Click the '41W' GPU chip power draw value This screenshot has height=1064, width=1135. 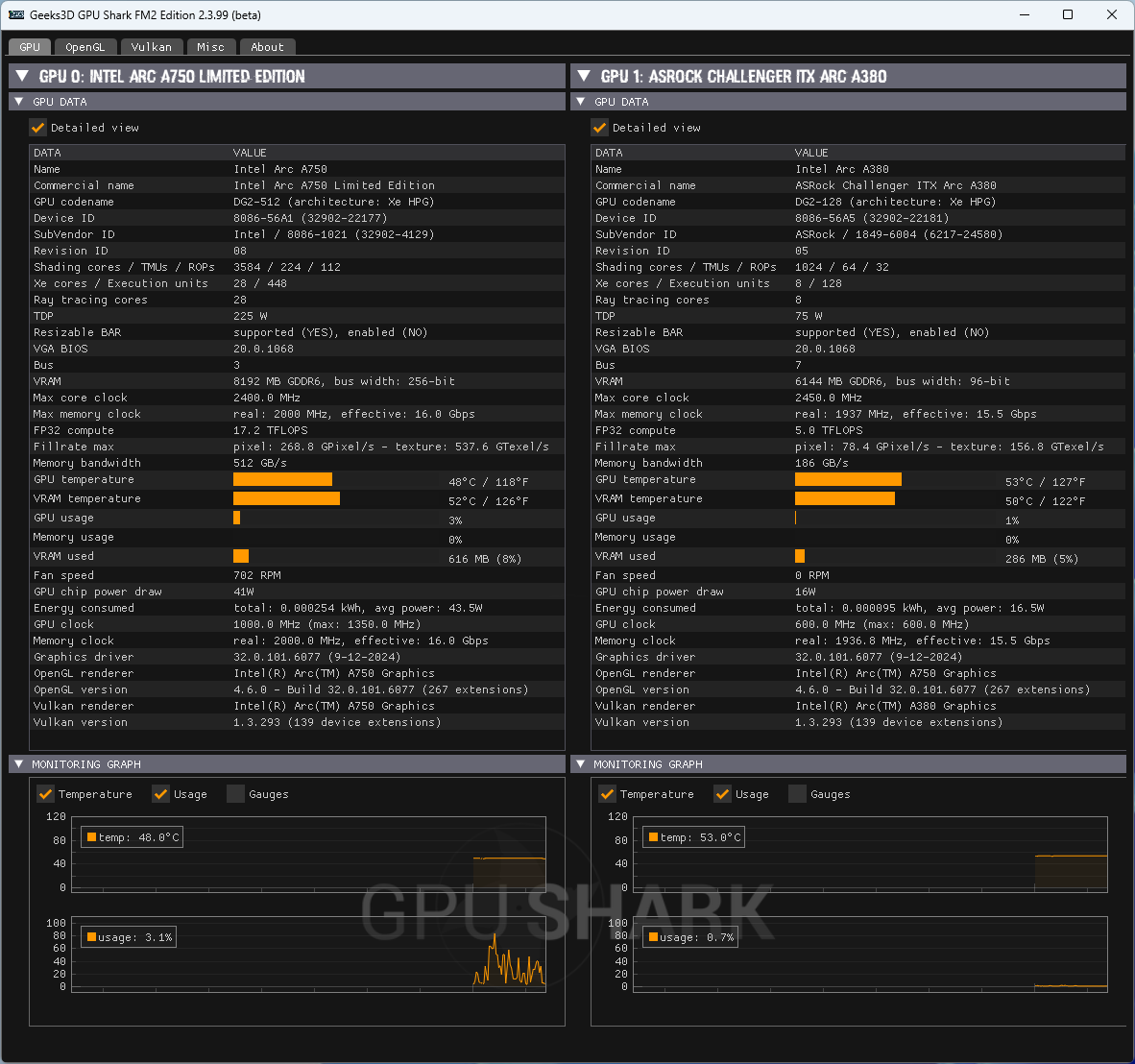pyautogui.click(x=243, y=592)
